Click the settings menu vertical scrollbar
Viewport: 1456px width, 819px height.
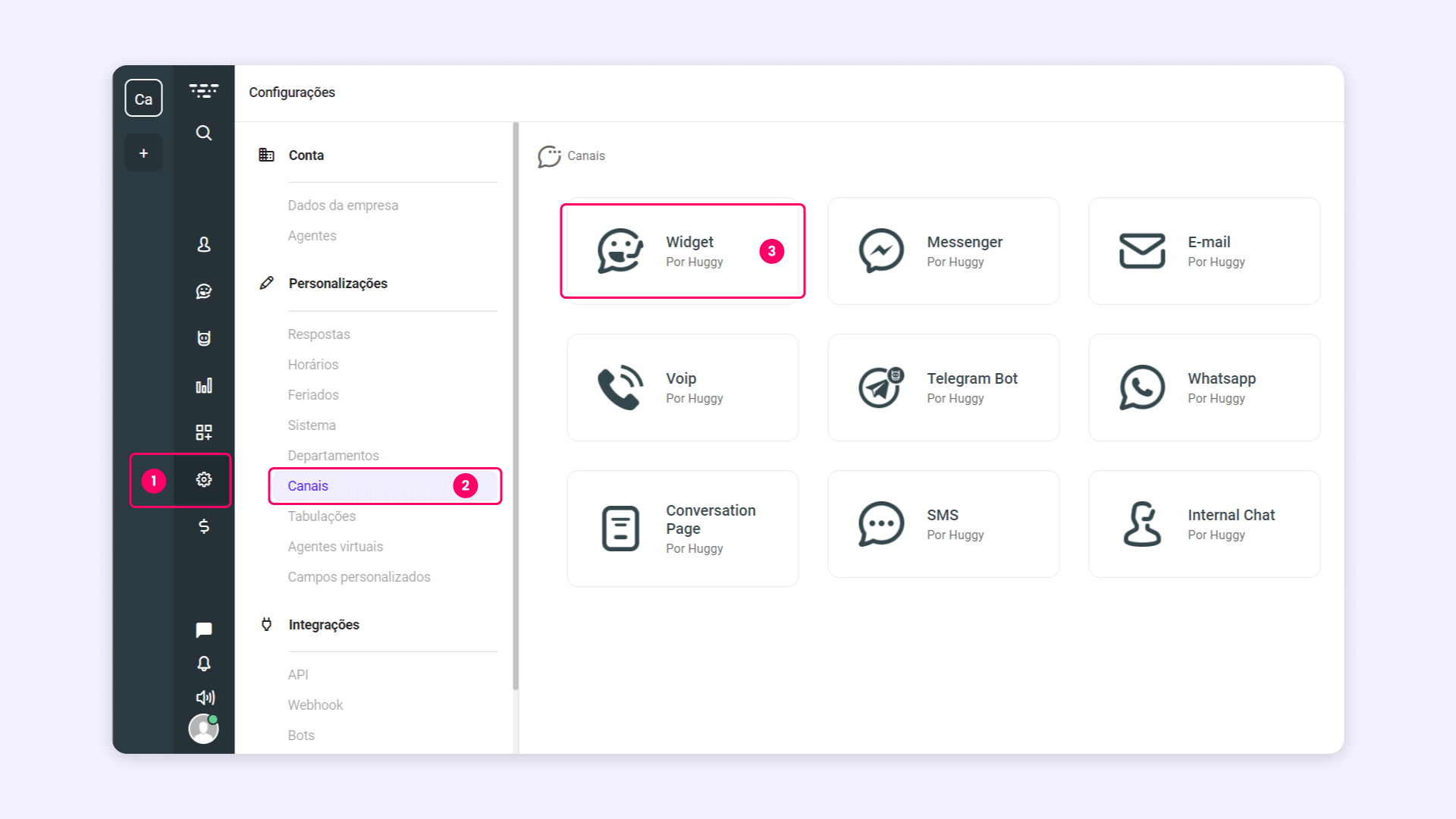pyautogui.click(x=516, y=406)
